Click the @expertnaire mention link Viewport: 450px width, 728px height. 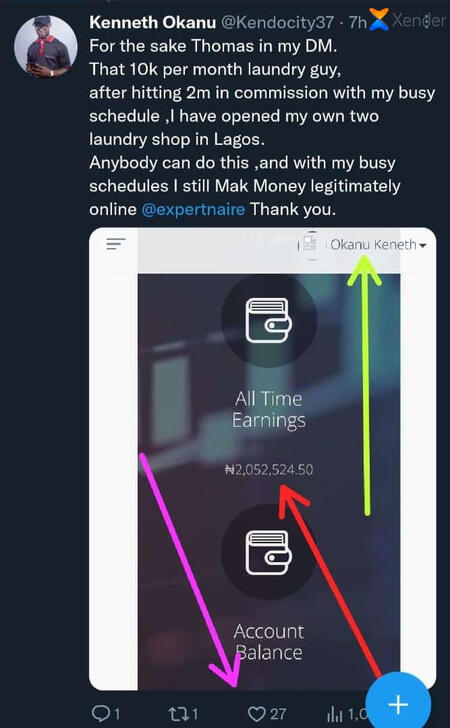[193, 209]
